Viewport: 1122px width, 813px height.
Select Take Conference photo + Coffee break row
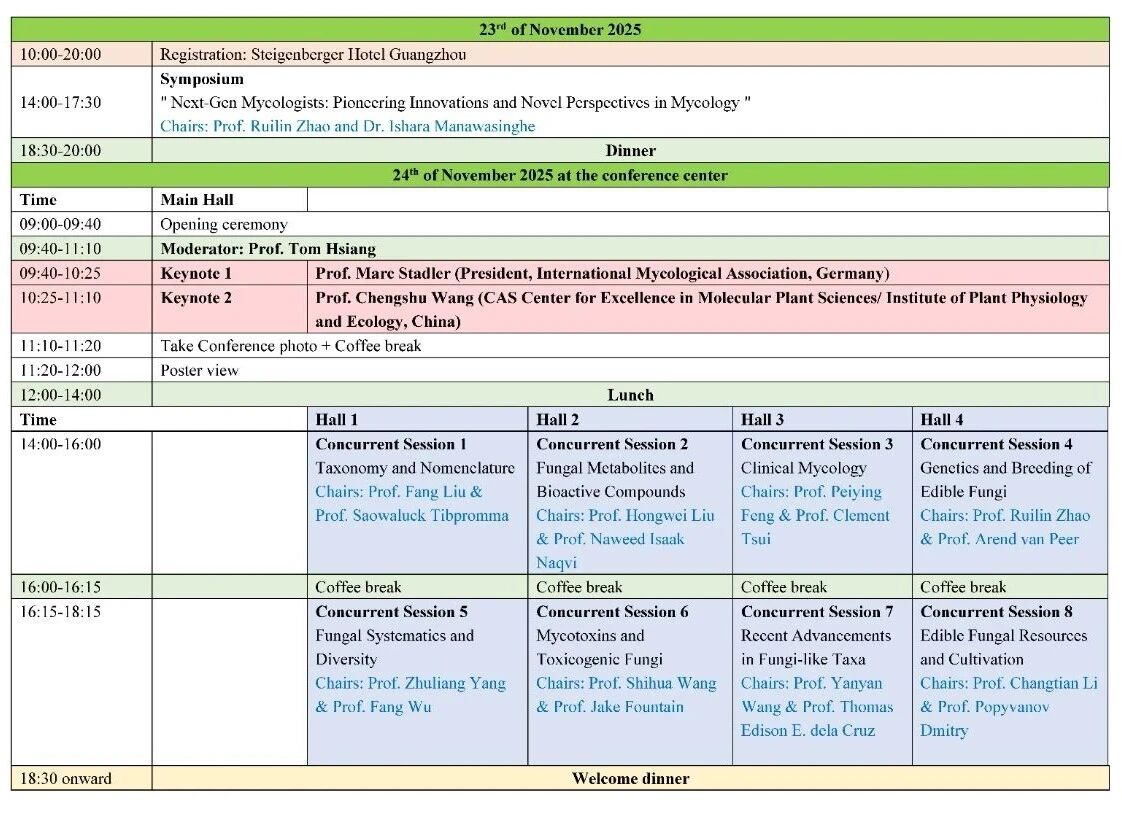point(290,346)
